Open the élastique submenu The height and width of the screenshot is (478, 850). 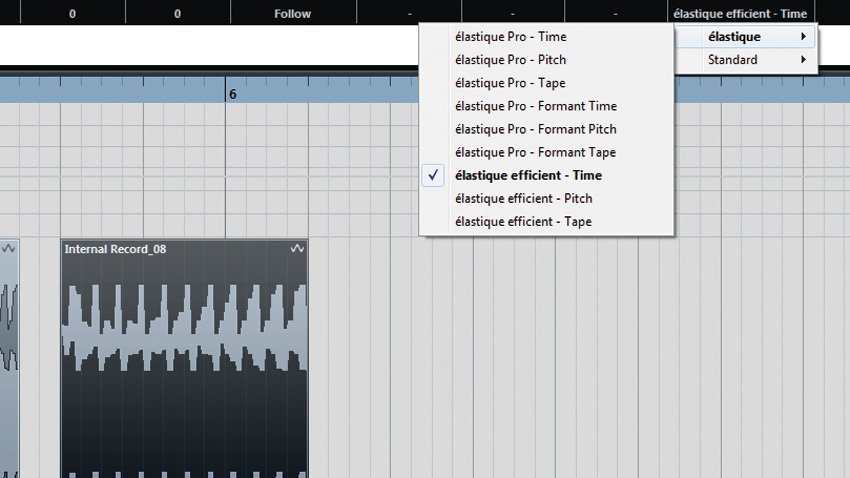(746, 37)
